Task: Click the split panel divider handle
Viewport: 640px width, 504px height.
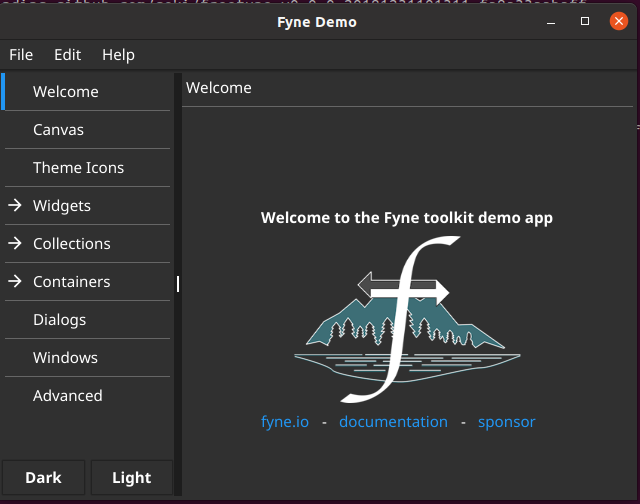Action: (178, 284)
